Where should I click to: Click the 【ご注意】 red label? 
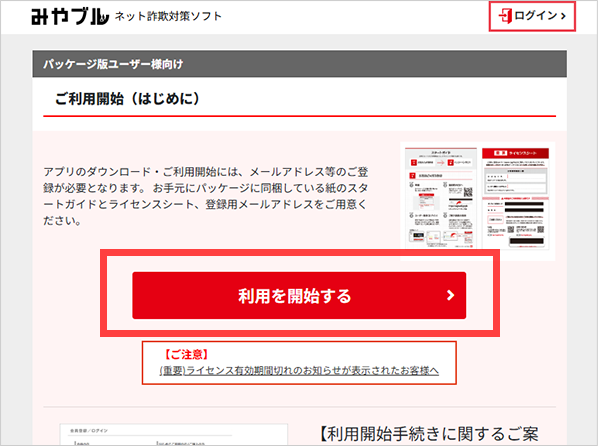click(x=187, y=354)
